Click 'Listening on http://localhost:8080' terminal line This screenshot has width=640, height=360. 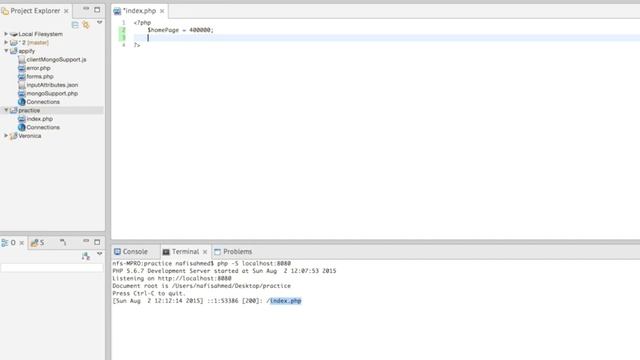coord(172,278)
